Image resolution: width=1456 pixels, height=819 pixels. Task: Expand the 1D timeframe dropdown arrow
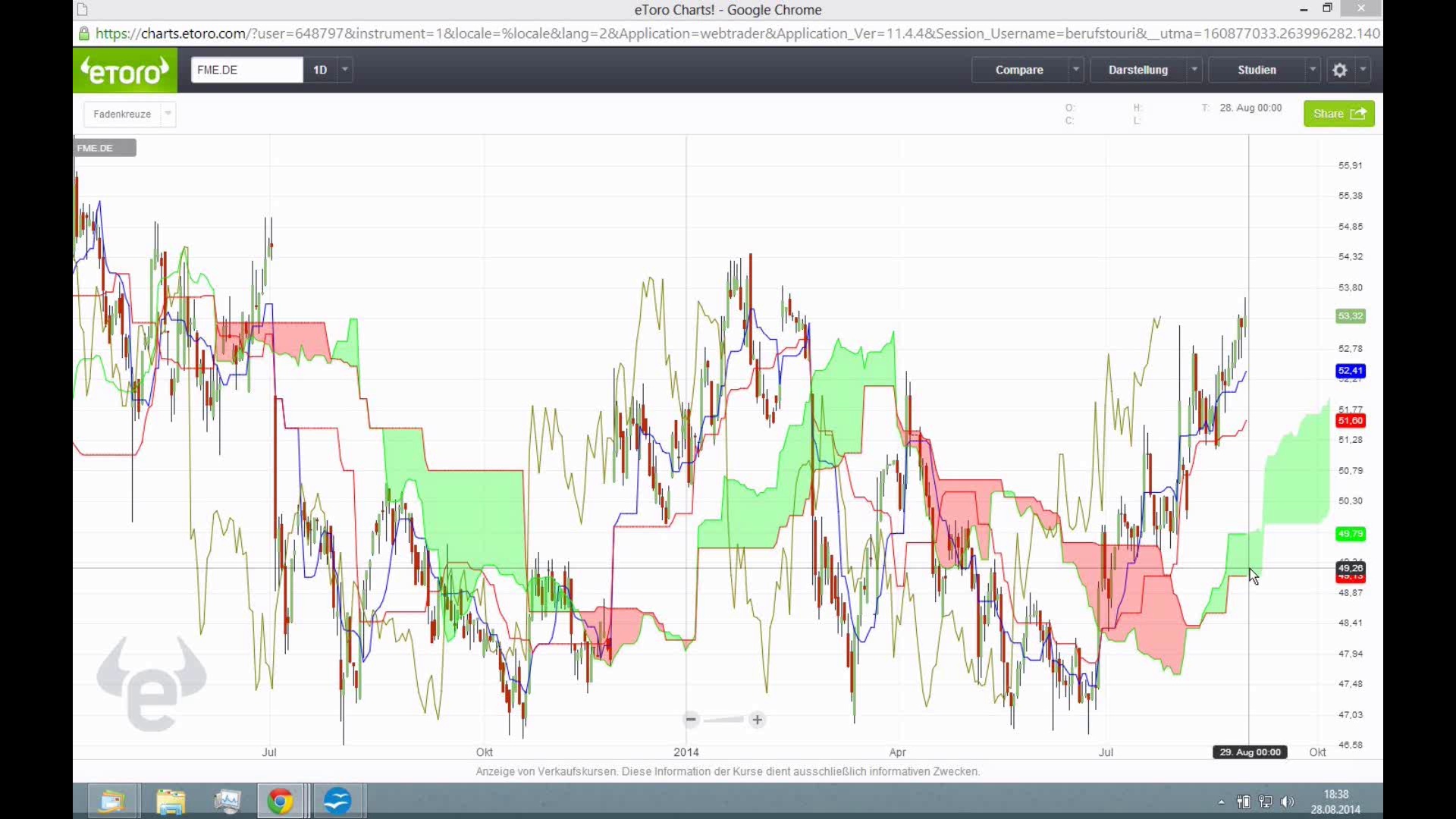(345, 70)
